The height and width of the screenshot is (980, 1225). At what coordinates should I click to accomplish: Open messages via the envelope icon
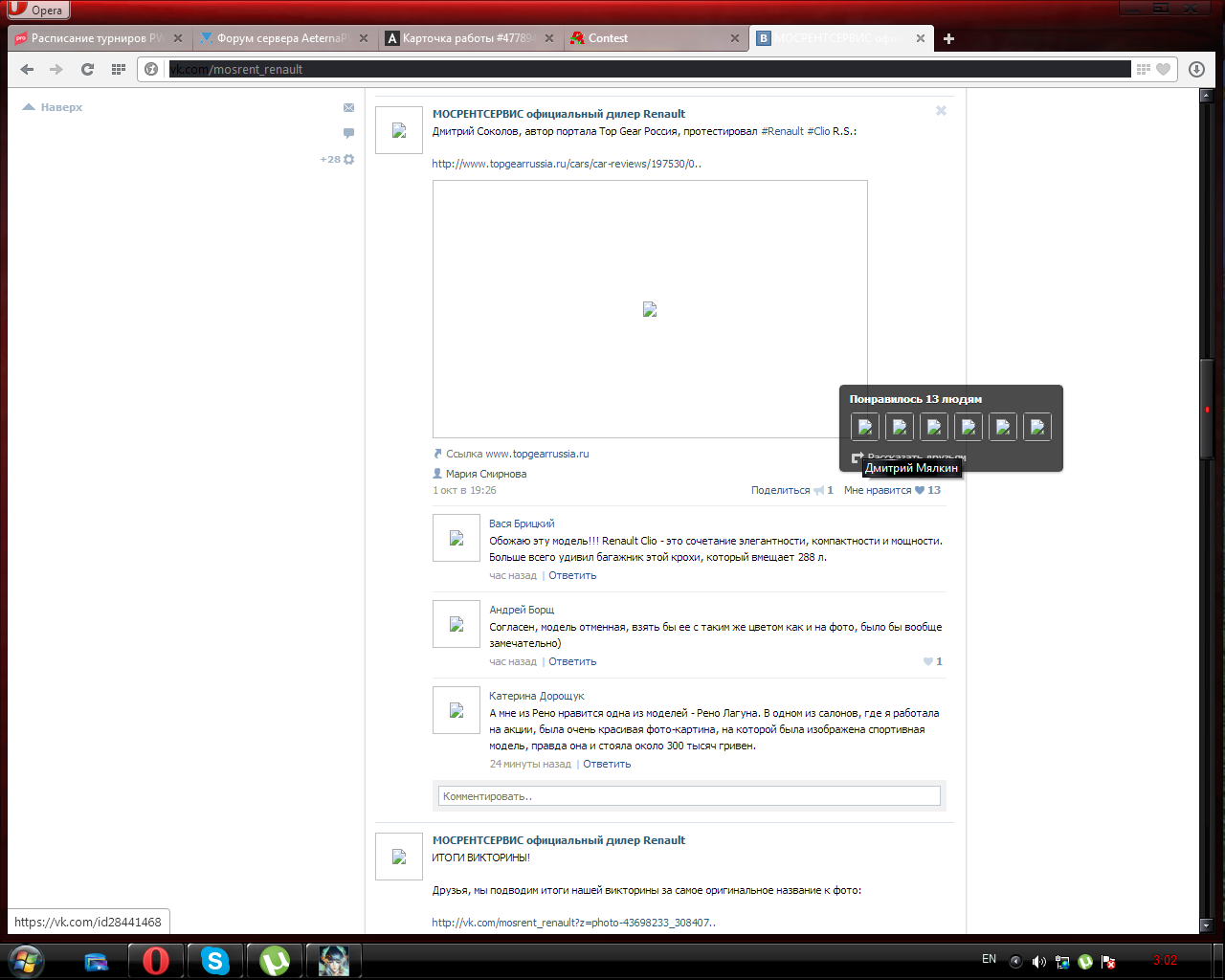(x=348, y=107)
